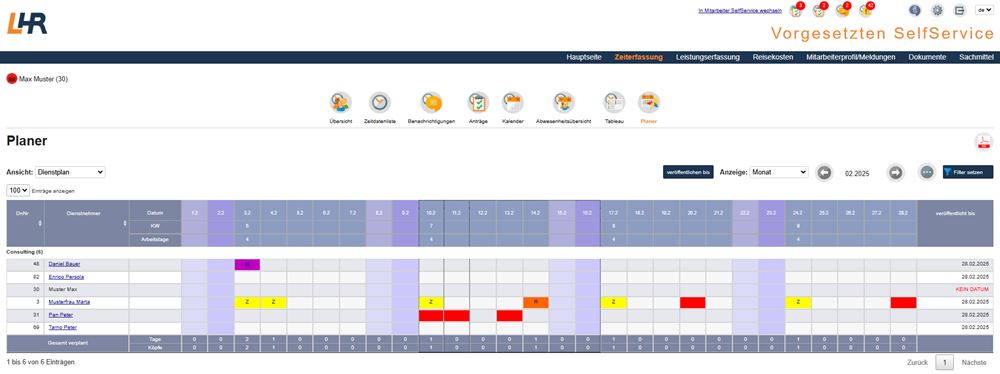Switch to Mitarbeiter SelfService link
This screenshot has height=374, width=1000.
click(x=740, y=10)
